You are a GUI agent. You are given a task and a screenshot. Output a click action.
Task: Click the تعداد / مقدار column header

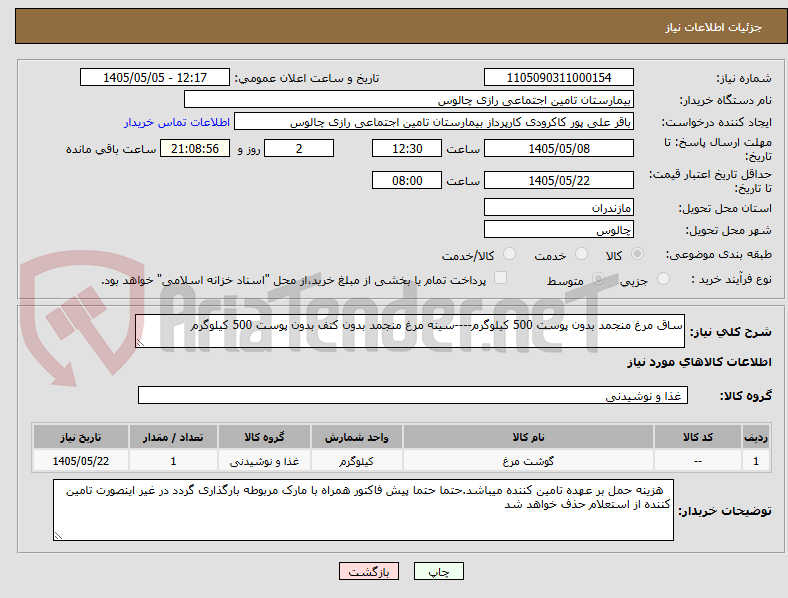(x=173, y=437)
